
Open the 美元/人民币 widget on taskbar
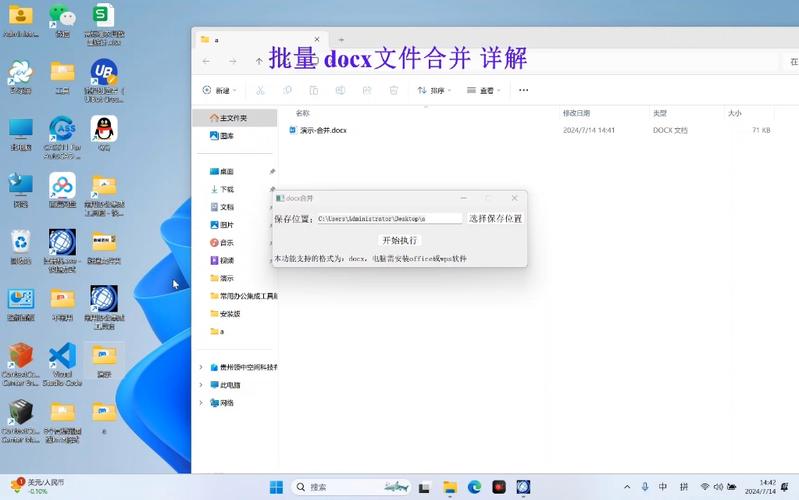(x=37, y=487)
